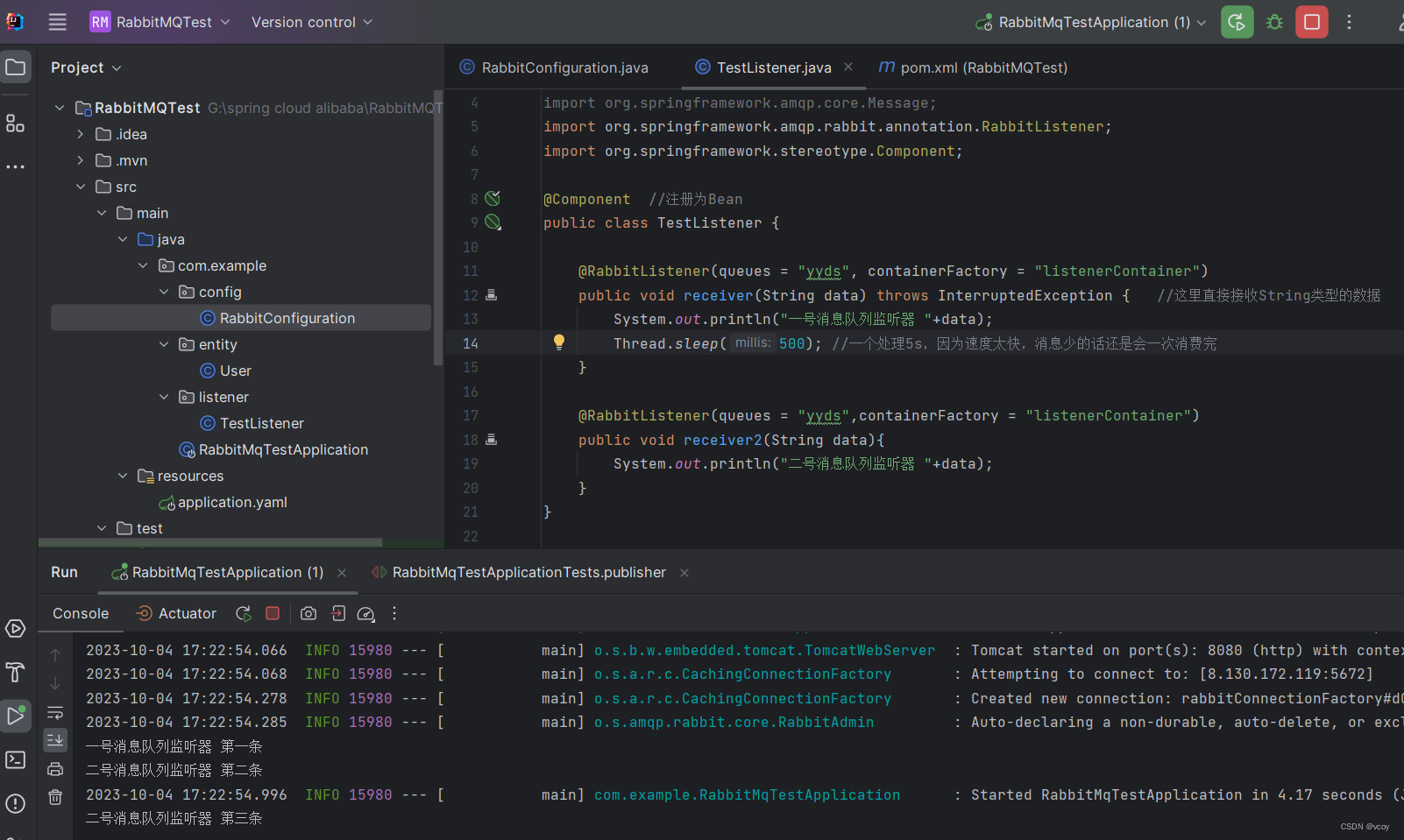1404x840 pixels.
Task: Collapse the config package
Action: click(x=164, y=292)
